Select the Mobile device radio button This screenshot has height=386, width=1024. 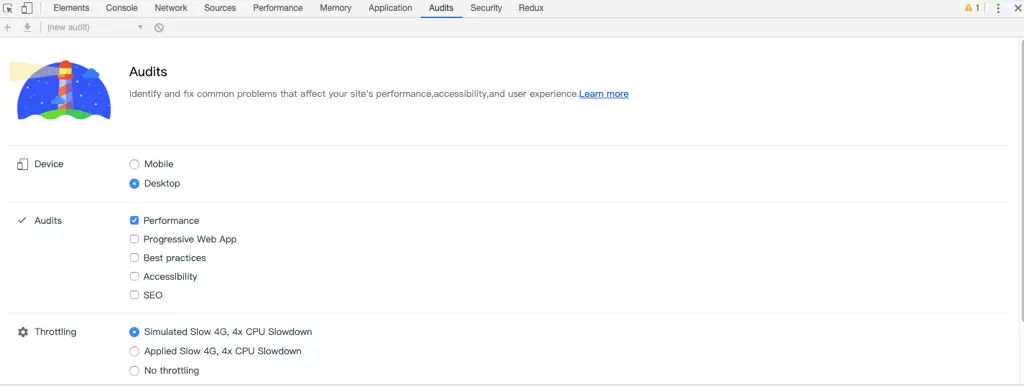pos(134,165)
